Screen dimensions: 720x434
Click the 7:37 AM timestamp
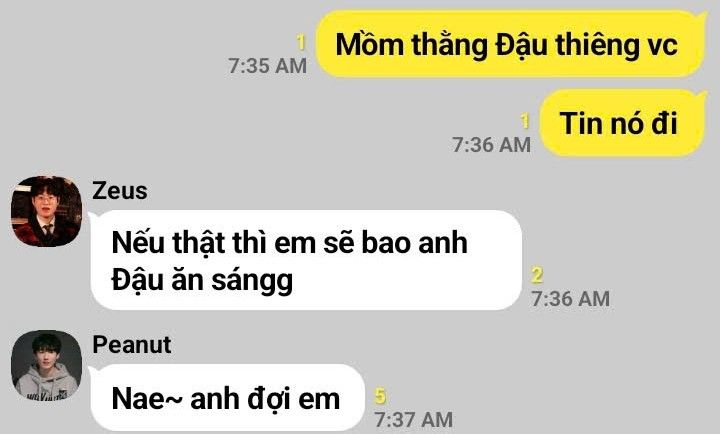pos(414,420)
